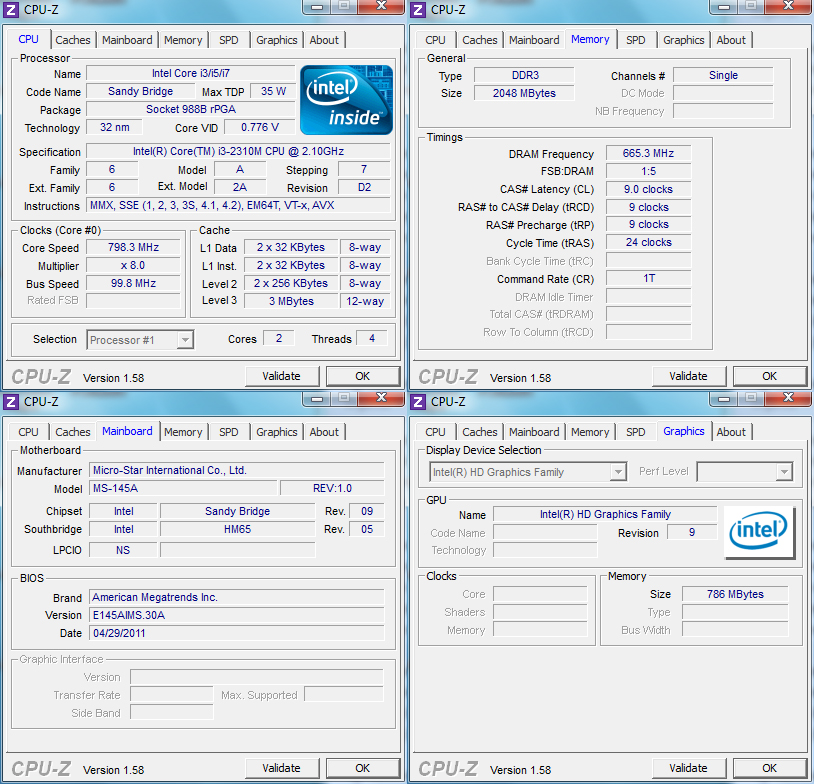This screenshot has width=814, height=784.
Task: Switch to the CPU tab in the Memory window
Action: pyautogui.click(x=435, y=40)
